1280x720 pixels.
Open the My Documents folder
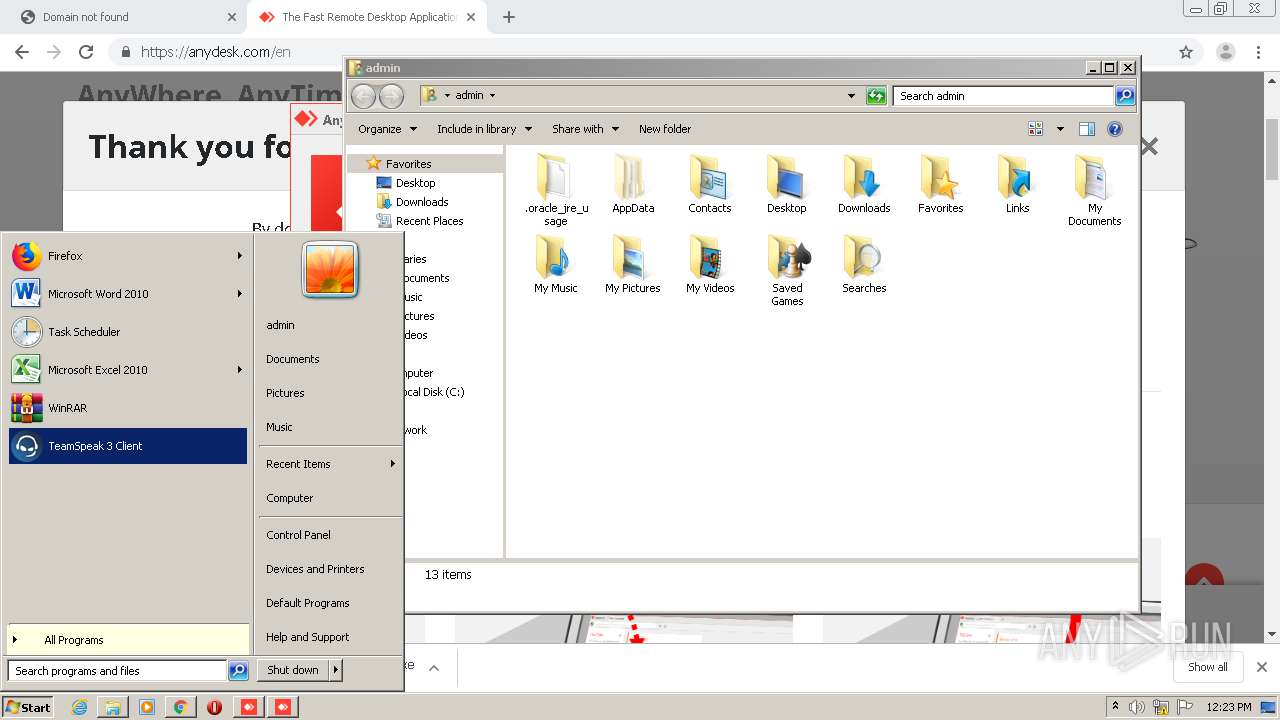pyautogui.click(x=1095, y=190)
